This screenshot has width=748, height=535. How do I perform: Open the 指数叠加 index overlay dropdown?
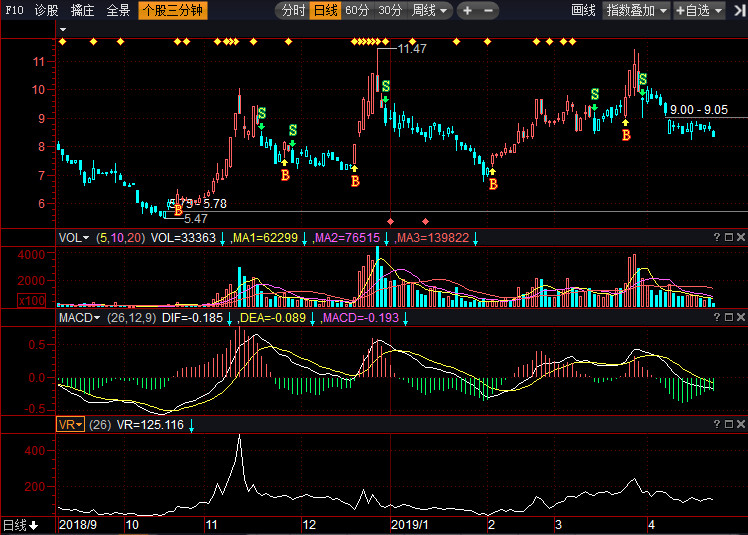[x=636, y=10]
